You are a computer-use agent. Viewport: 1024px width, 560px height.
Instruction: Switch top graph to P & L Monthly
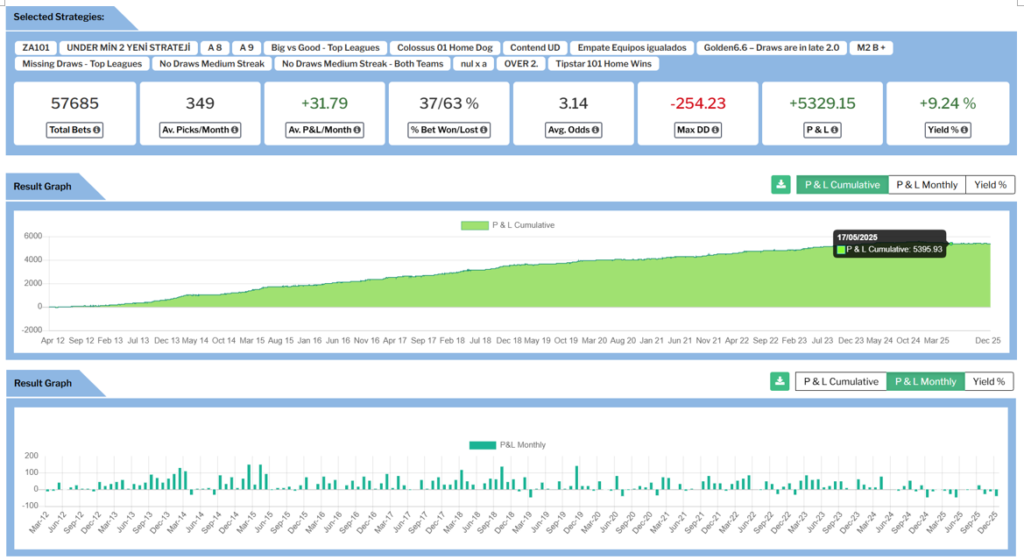pos(926,185)
